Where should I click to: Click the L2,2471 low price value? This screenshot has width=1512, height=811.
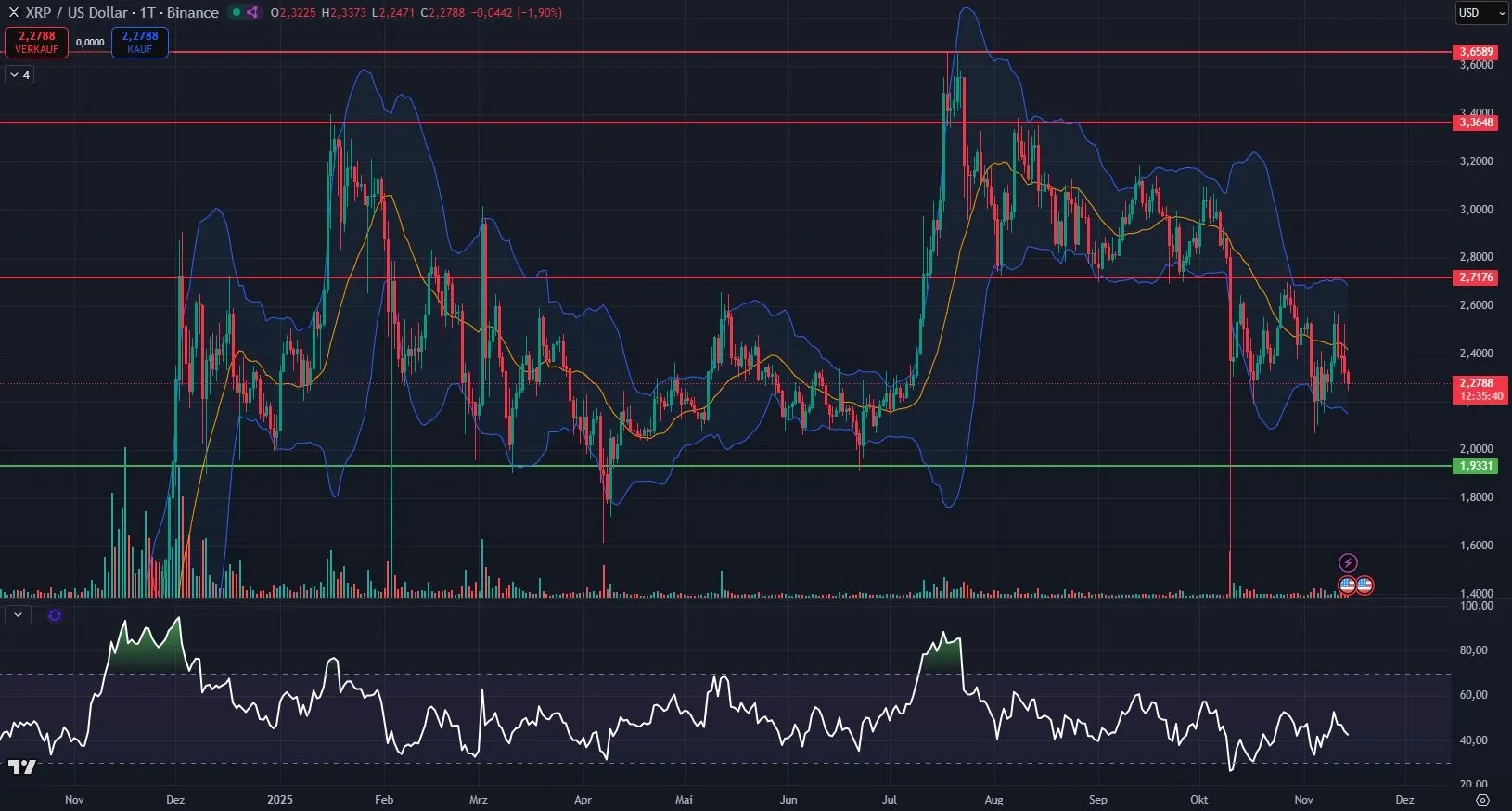(x=393, y=13)
